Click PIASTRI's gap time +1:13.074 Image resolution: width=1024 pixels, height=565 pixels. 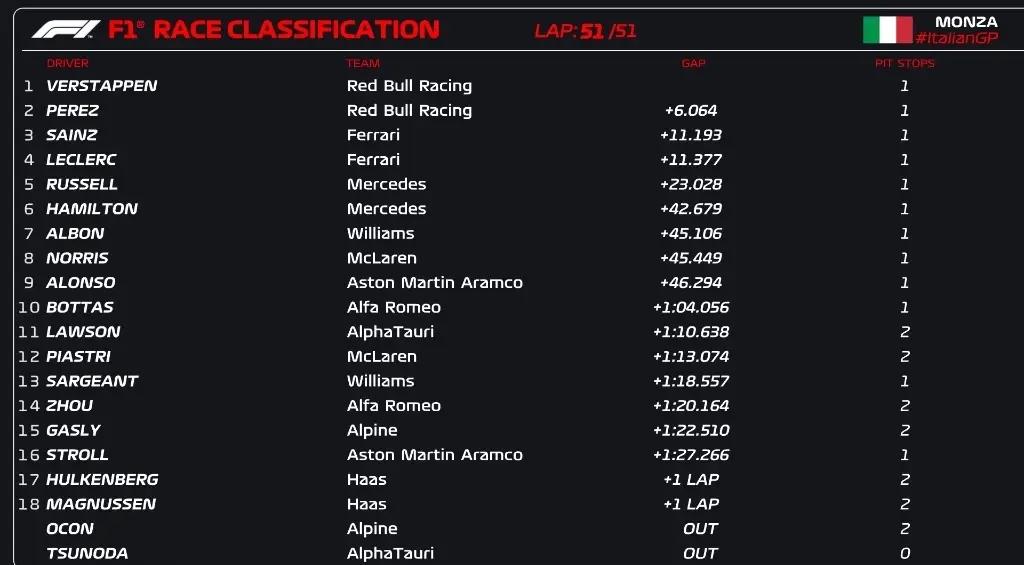point(690,357)
